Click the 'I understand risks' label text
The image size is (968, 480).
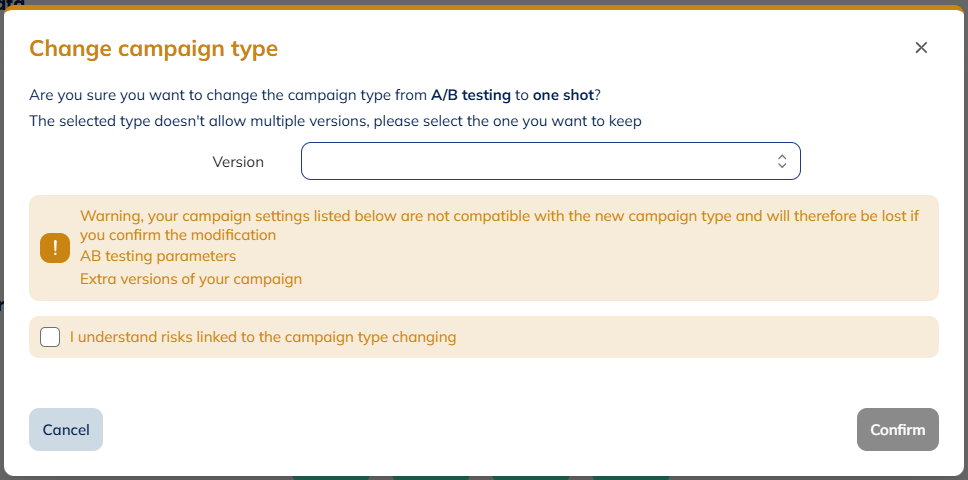[263, 337]
